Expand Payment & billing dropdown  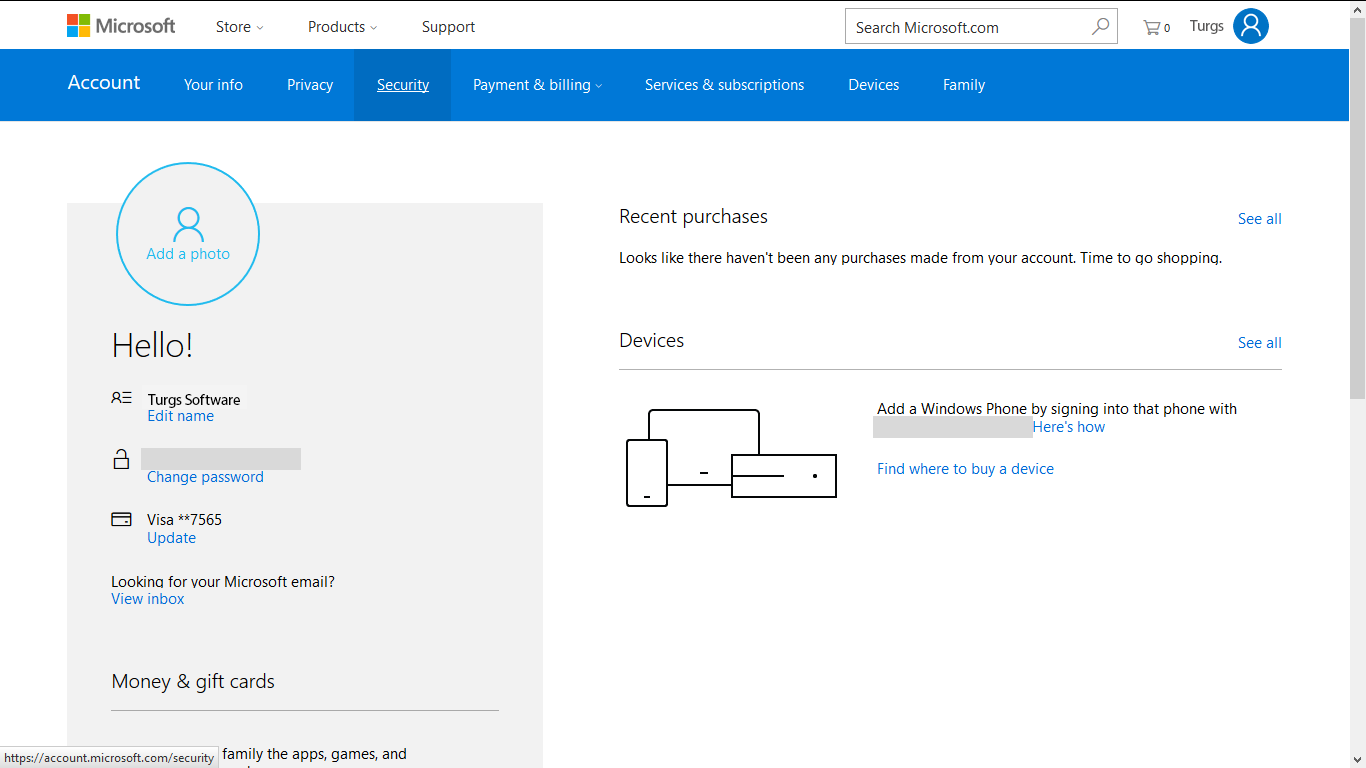pyautogui.click(x=537, y=85)
